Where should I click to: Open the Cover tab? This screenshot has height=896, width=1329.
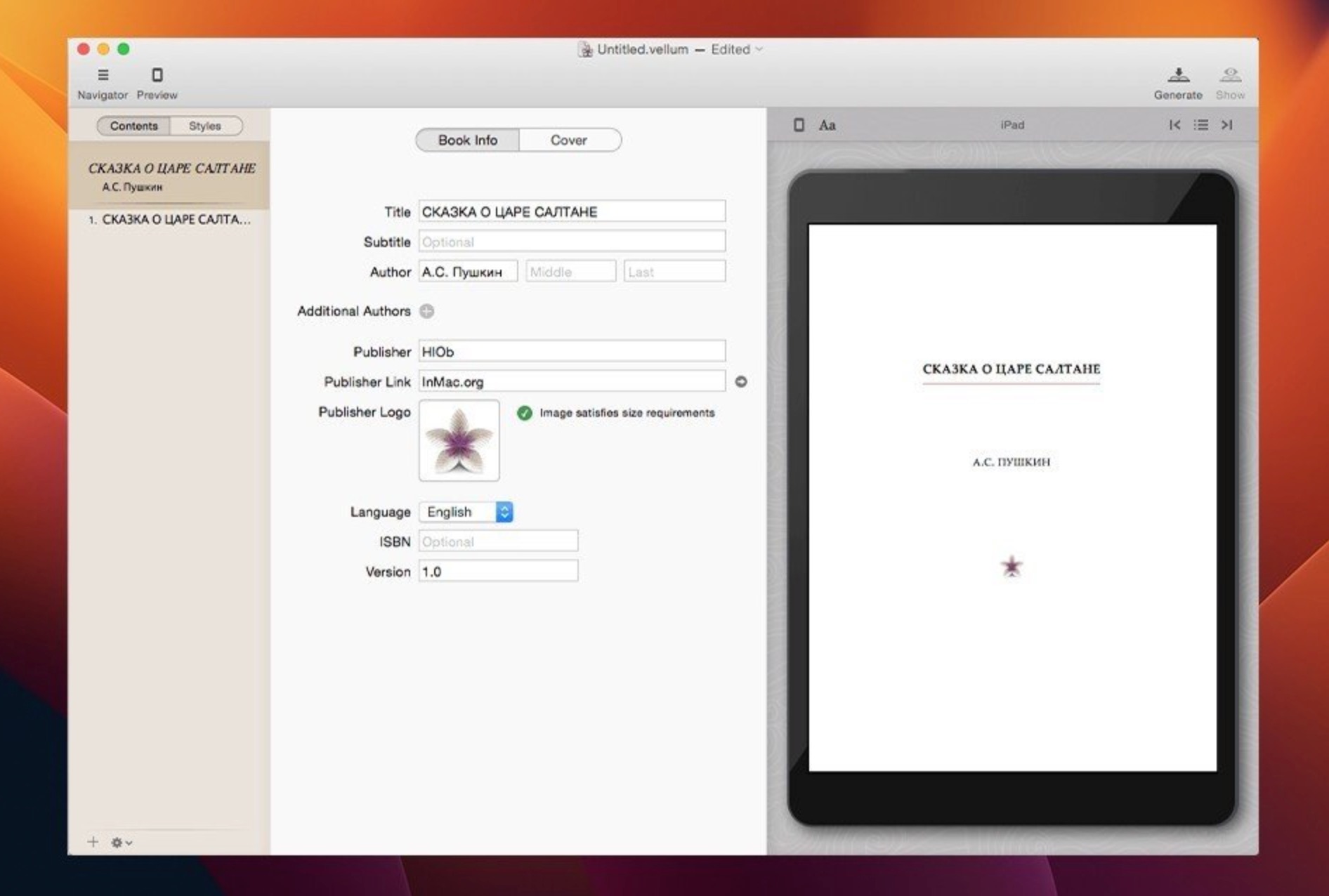coord(569,140)
